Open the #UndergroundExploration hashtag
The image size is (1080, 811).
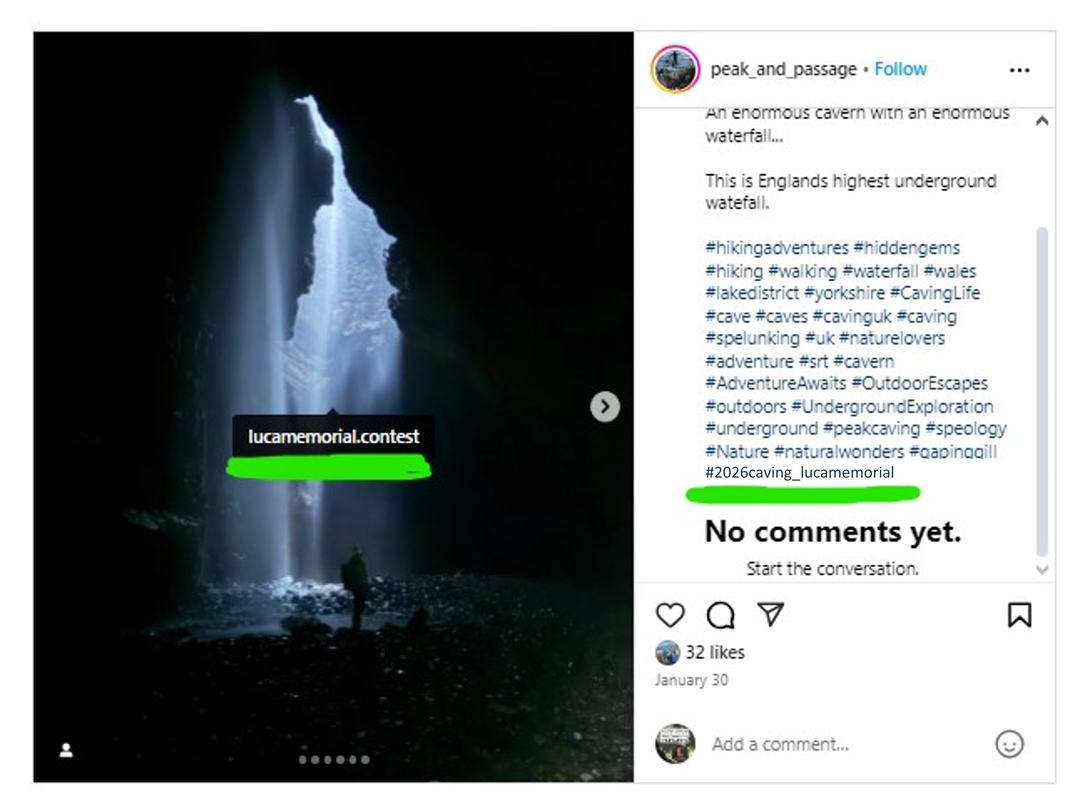(x=892, y=406)
